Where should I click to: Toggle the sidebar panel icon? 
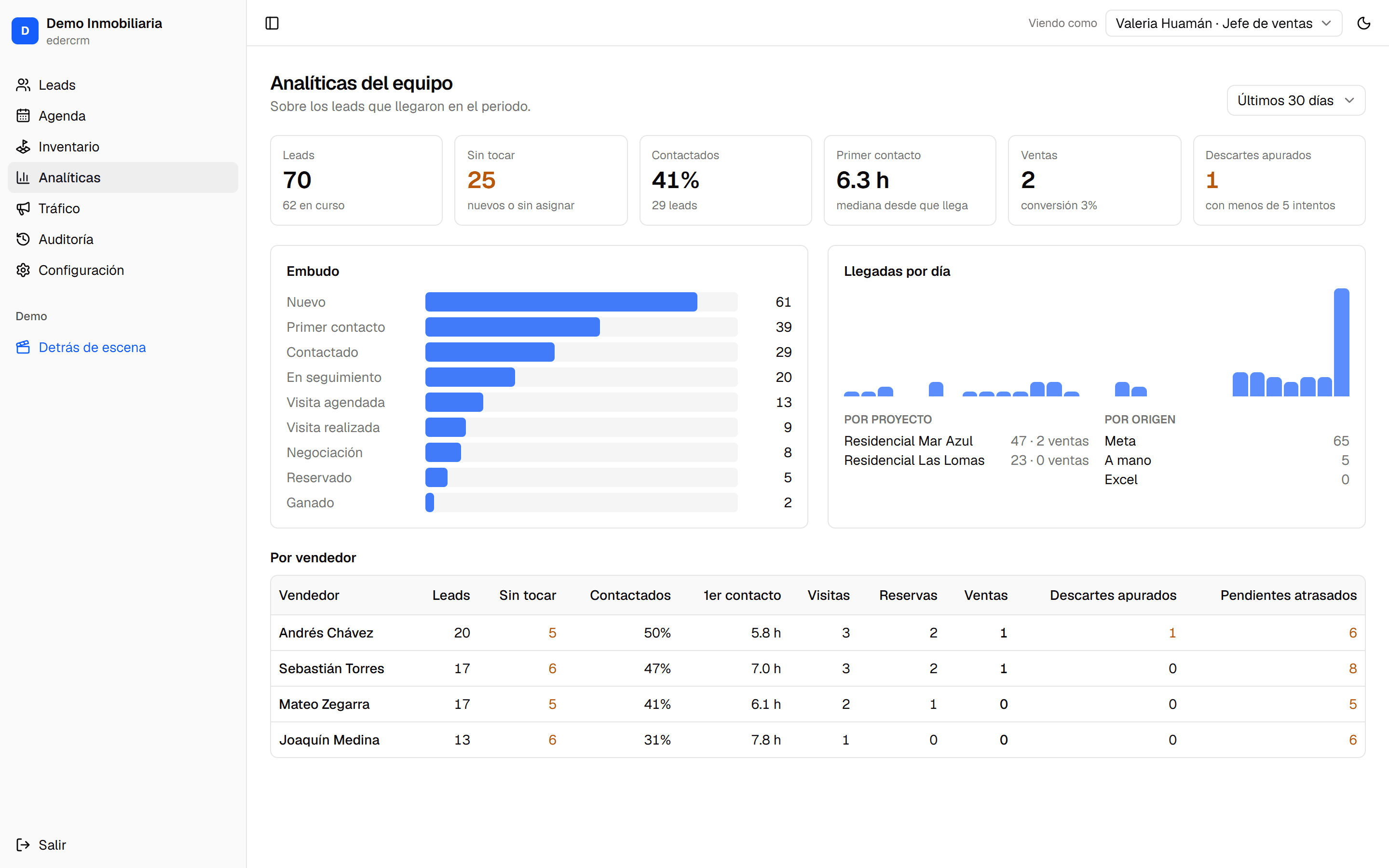272,23
